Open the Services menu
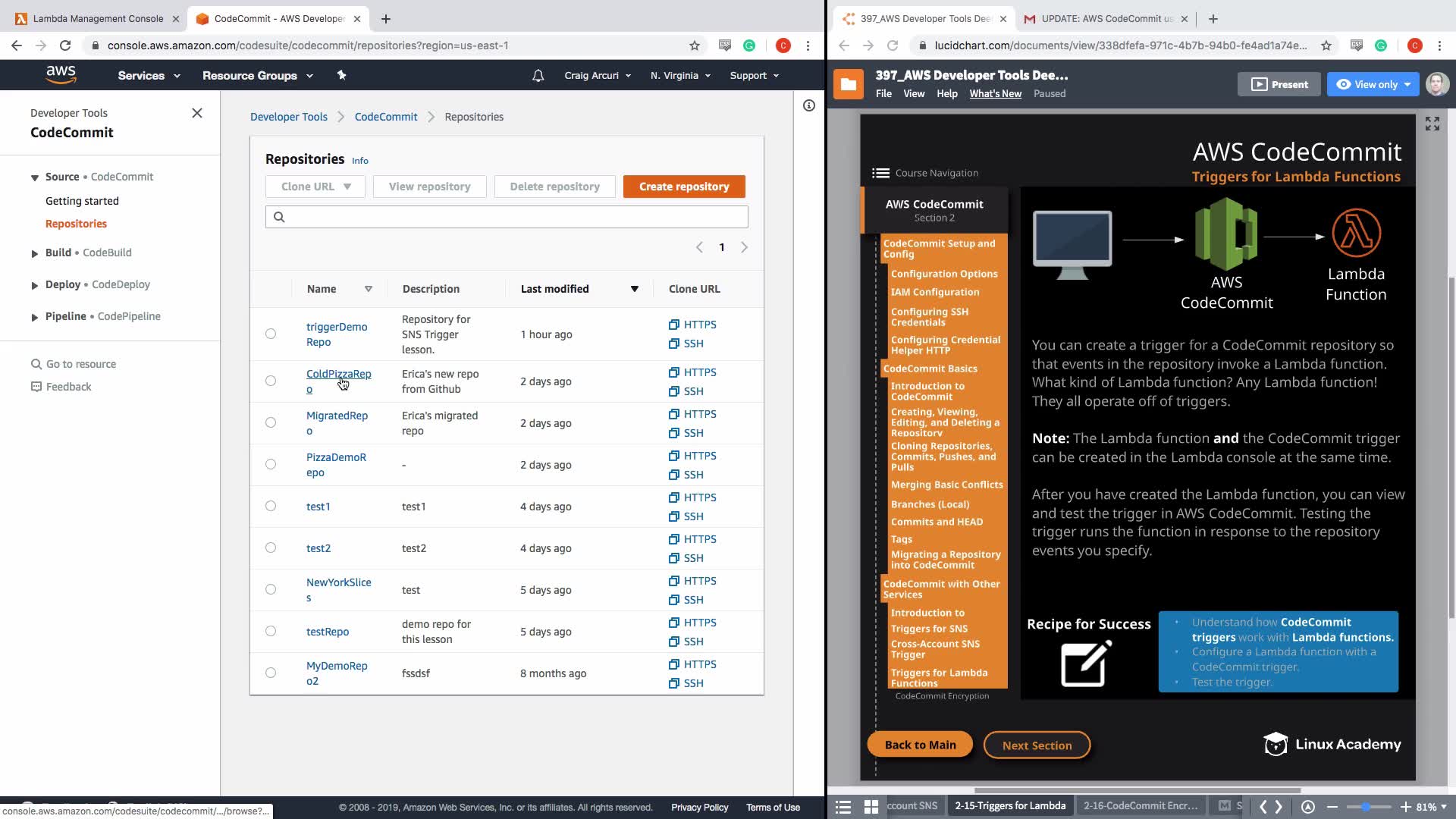Screen dimensions: 1456x819 point(149,76)
